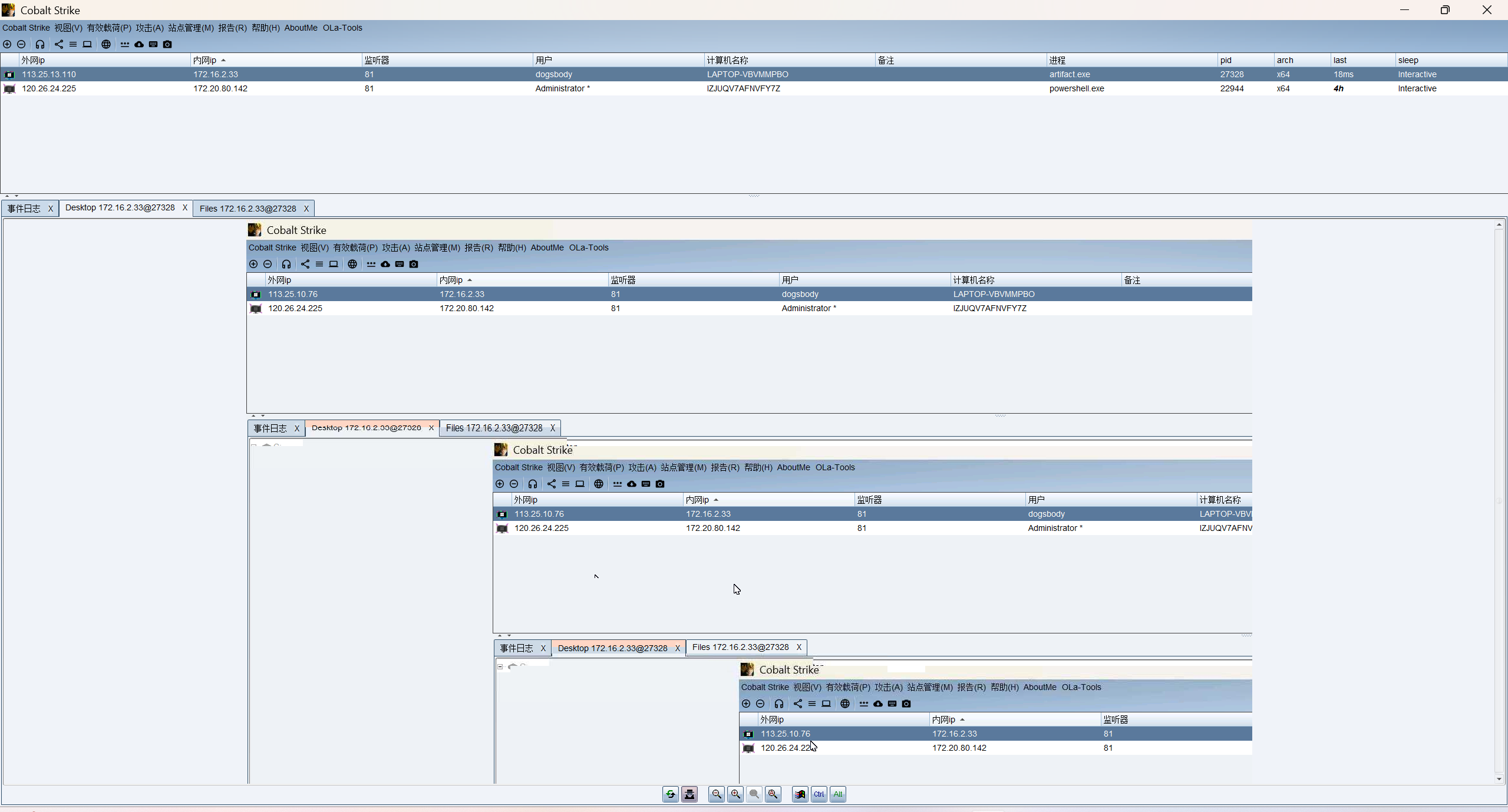Open the 报告(R) menu

tap(232, 28)
